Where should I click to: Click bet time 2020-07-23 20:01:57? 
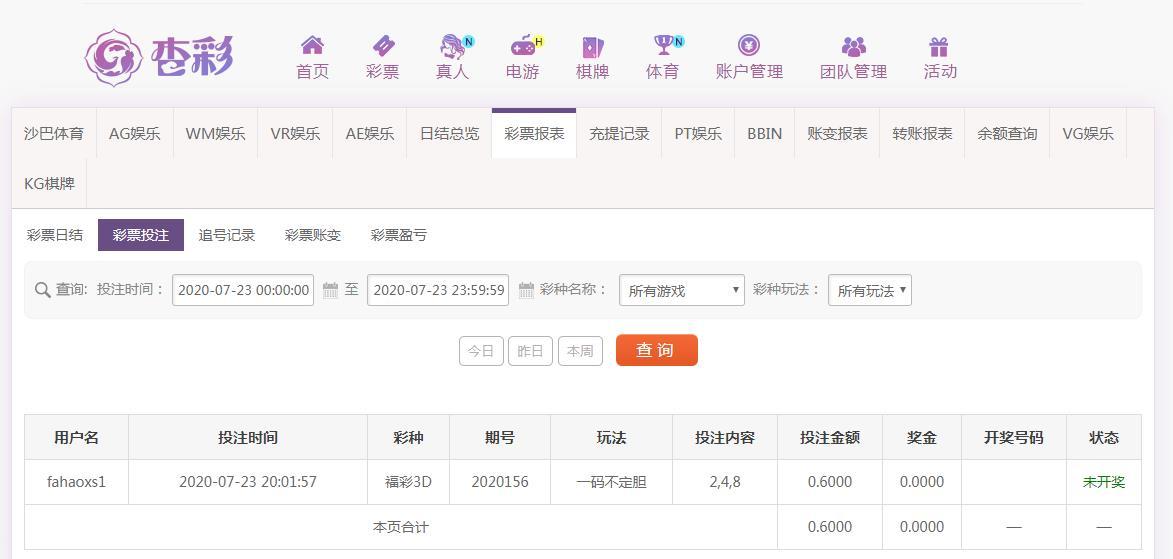coord(248,482)
